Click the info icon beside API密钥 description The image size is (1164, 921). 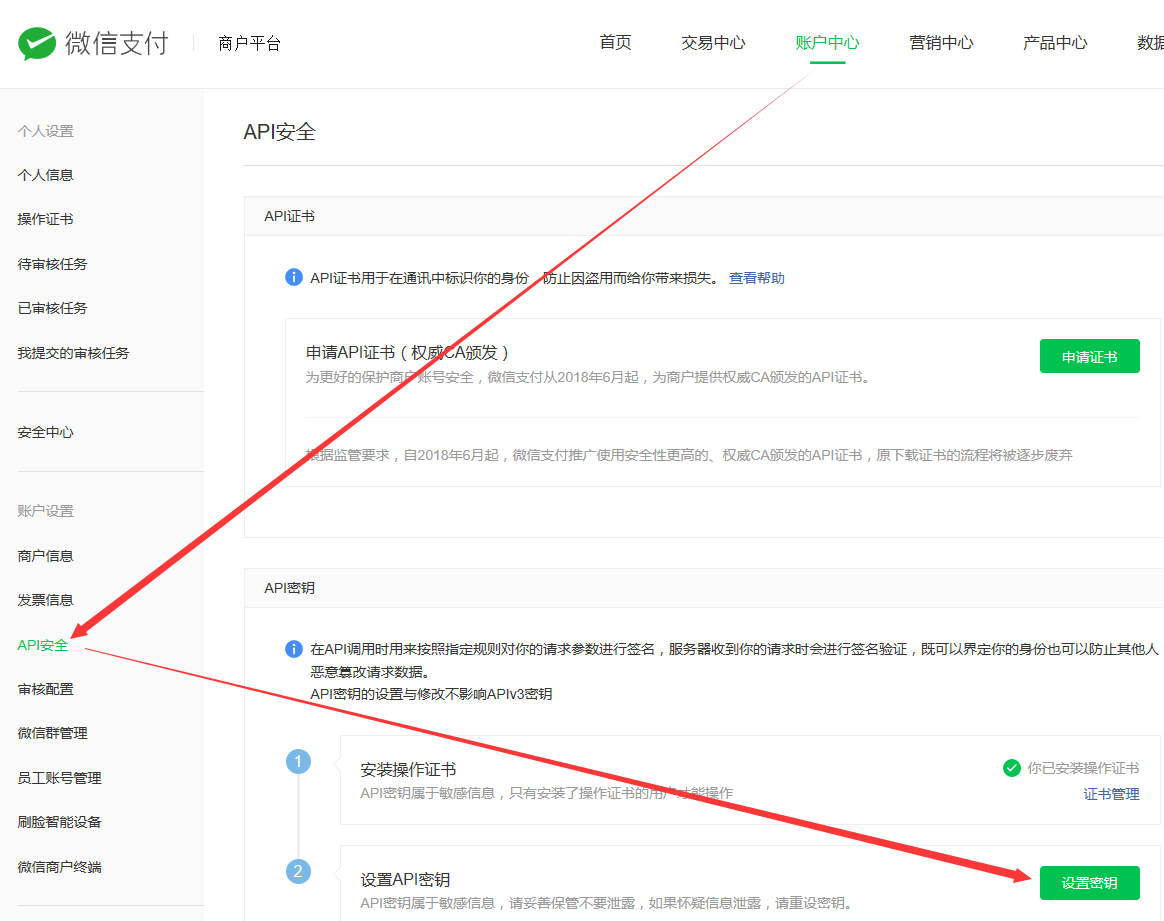pos(294,649)
